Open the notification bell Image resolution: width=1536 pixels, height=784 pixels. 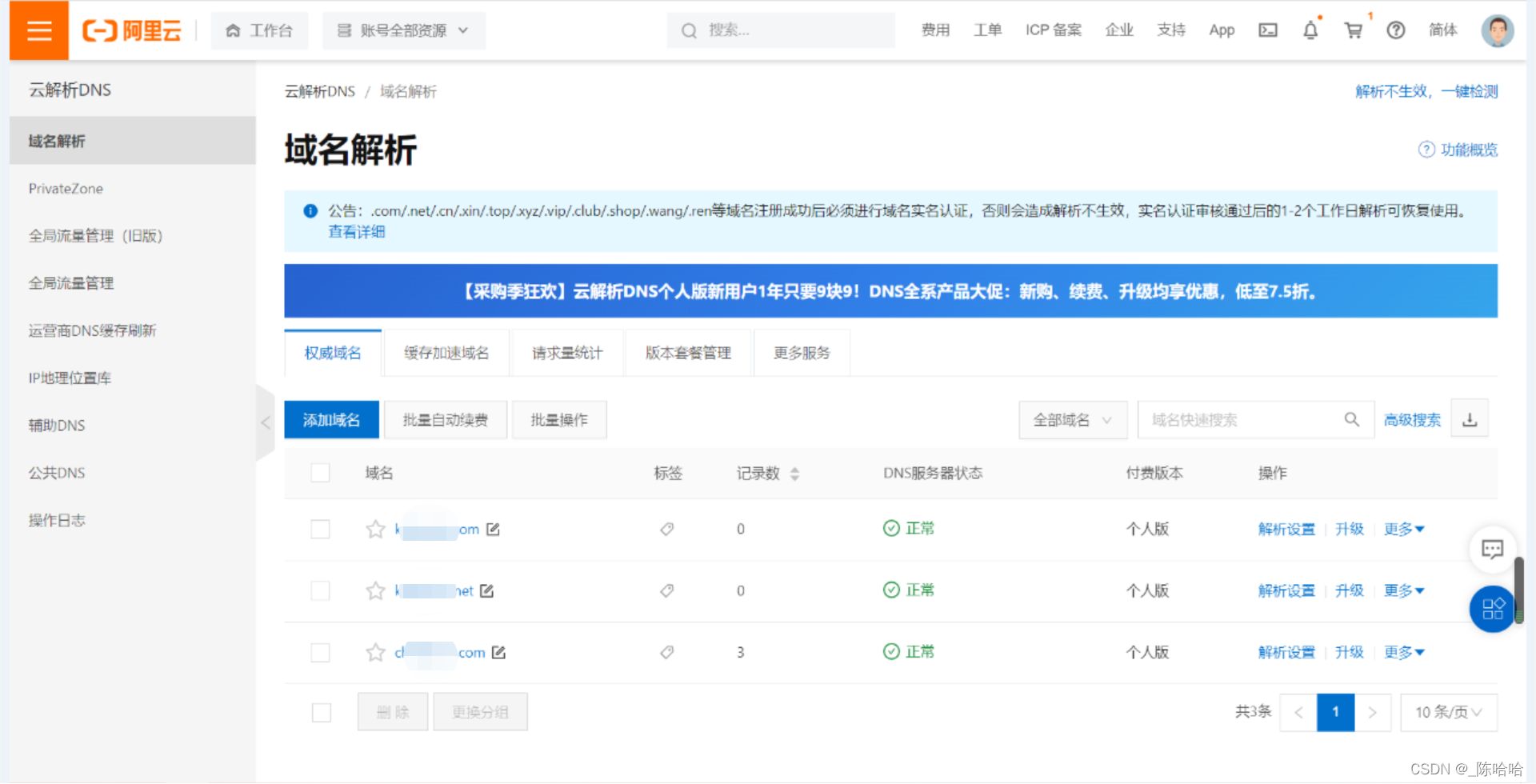1310,30
